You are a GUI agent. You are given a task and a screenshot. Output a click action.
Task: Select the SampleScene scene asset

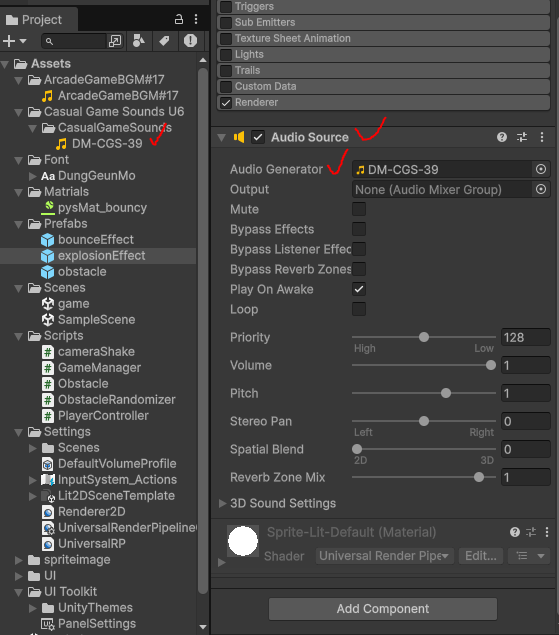click(x=88, y=320)
